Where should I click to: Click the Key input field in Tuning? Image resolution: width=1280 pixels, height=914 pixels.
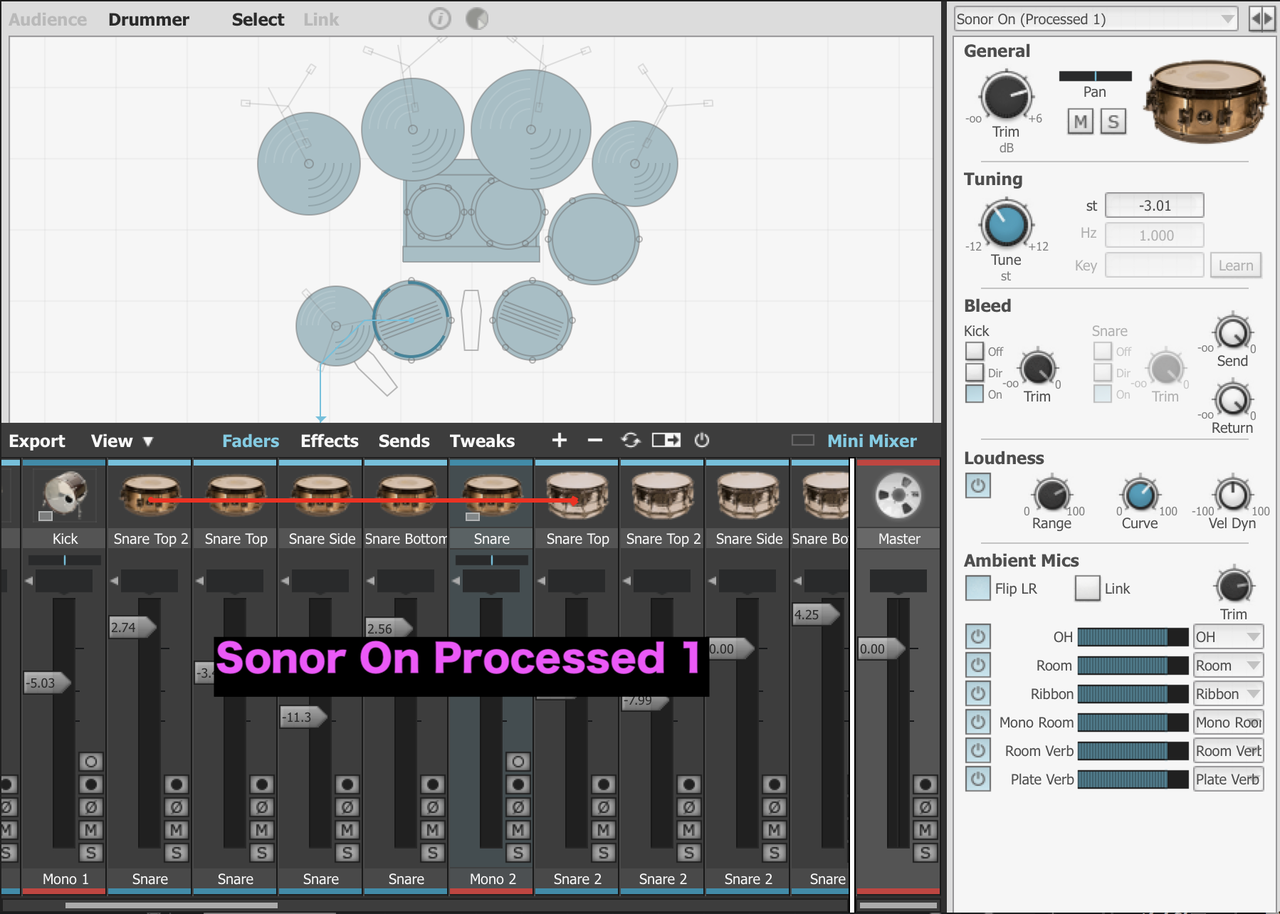[1154, 265]
